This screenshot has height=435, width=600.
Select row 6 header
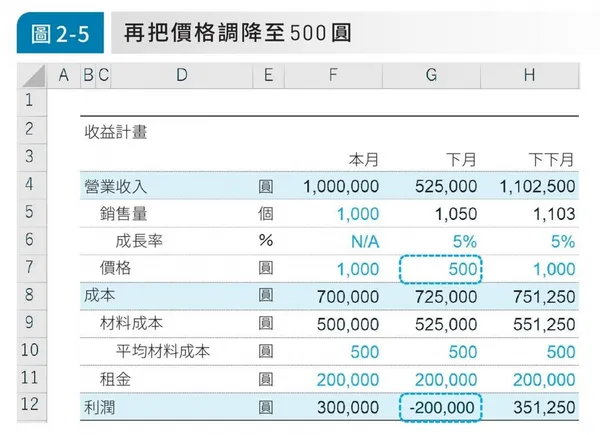(x=32, y=241)
